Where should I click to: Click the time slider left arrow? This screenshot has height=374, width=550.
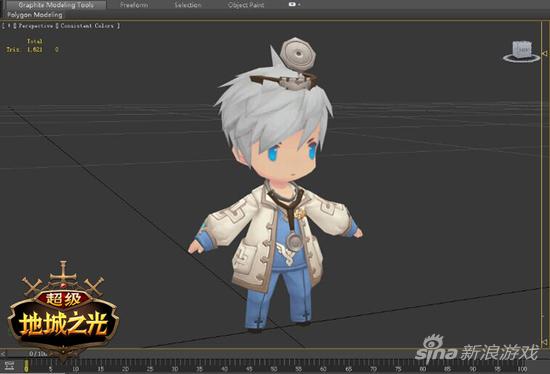[x=3, y=354]
